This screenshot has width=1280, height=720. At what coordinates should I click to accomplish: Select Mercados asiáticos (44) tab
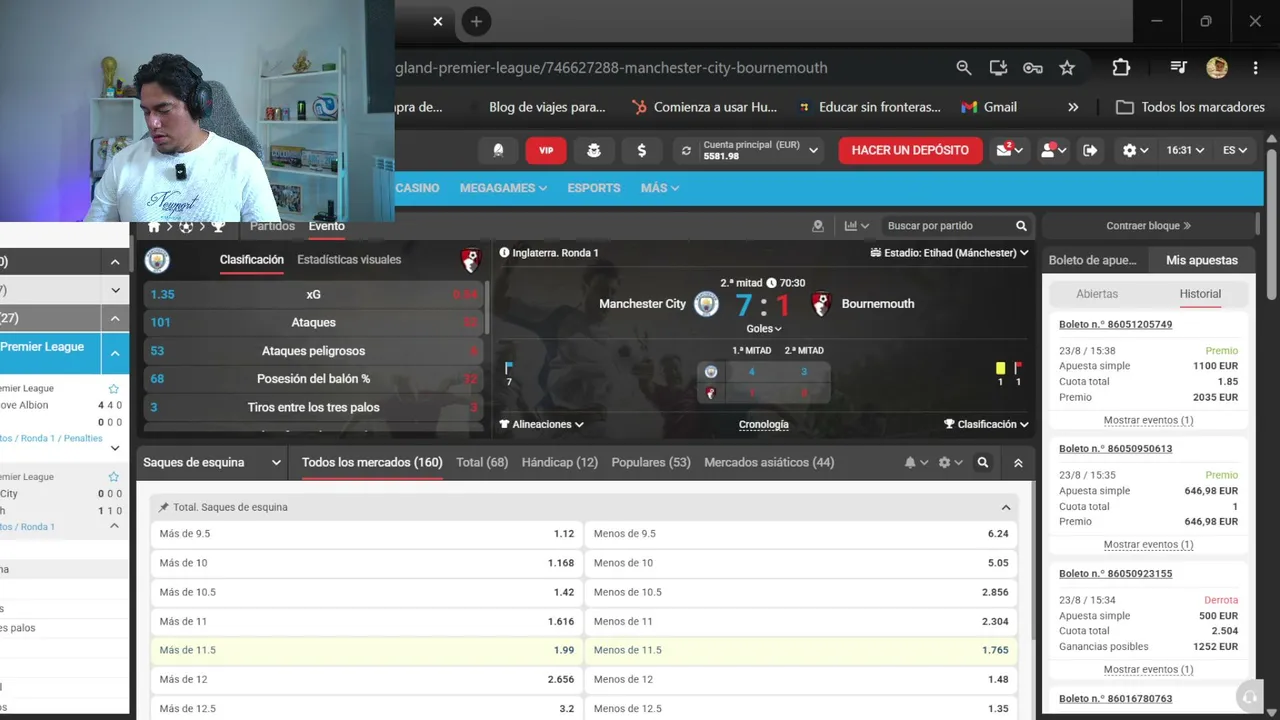pyautogui.click(x=769, y=462)
